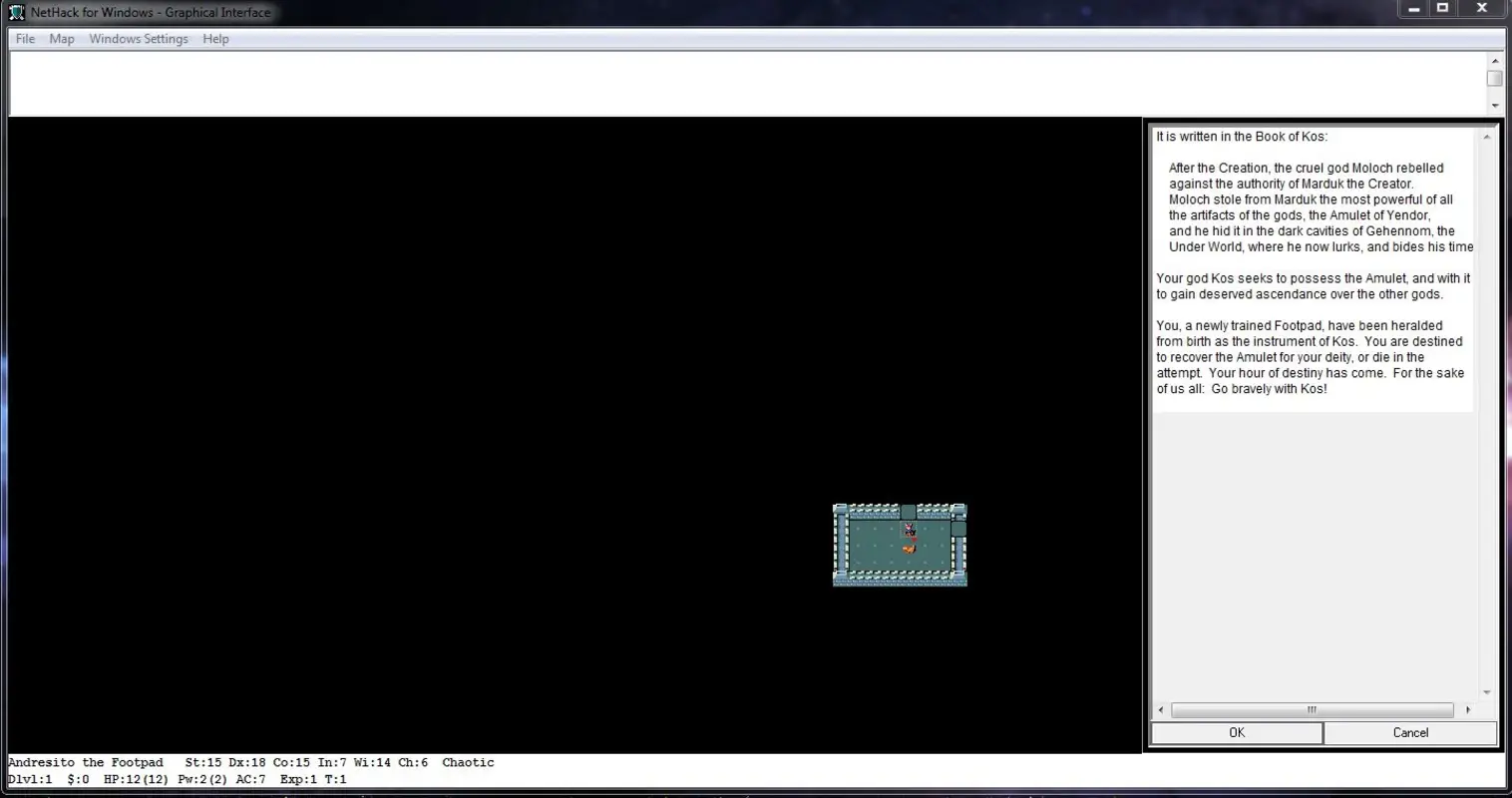1512x798 pixels.
Task: Open the Map menu
Action: tap(61, 38)
